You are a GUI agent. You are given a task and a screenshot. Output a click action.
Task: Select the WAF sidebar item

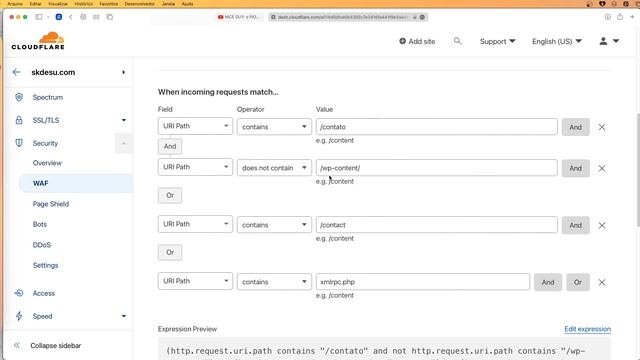point(76,183)
